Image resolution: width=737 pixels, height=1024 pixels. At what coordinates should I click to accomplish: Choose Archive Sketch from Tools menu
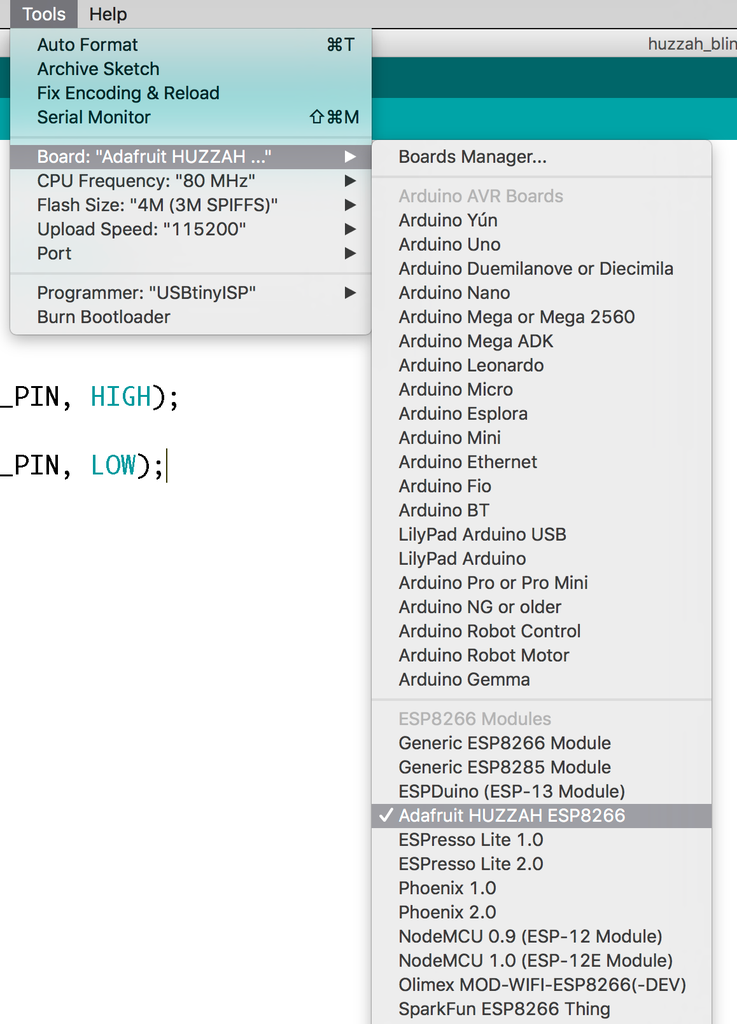[x=98, y=69]
